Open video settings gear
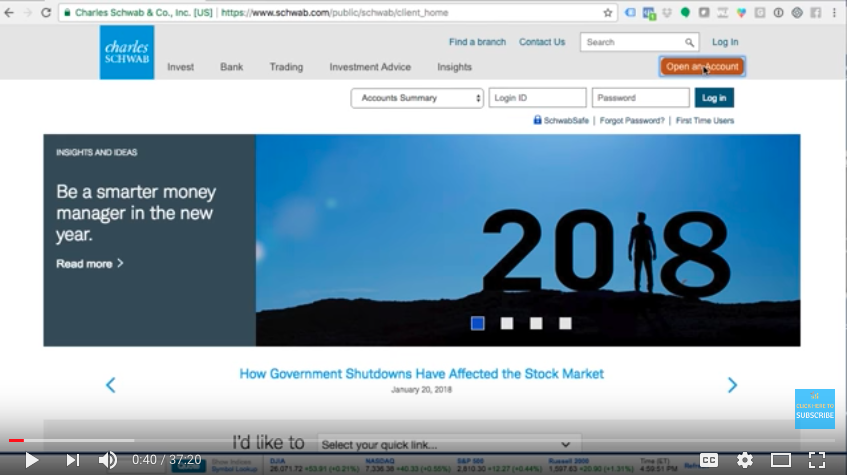The width and height of the screenshot is (847, 475). [745, 460]
